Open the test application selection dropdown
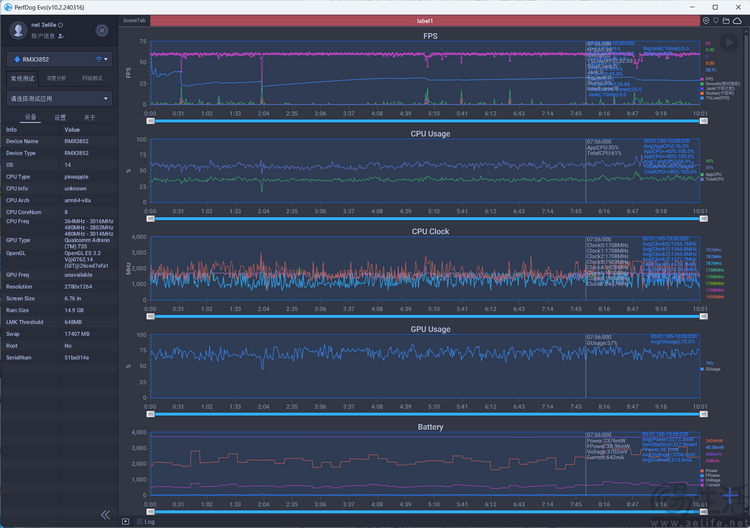This screenshot has width=750, height=528. tap(60, 99)
